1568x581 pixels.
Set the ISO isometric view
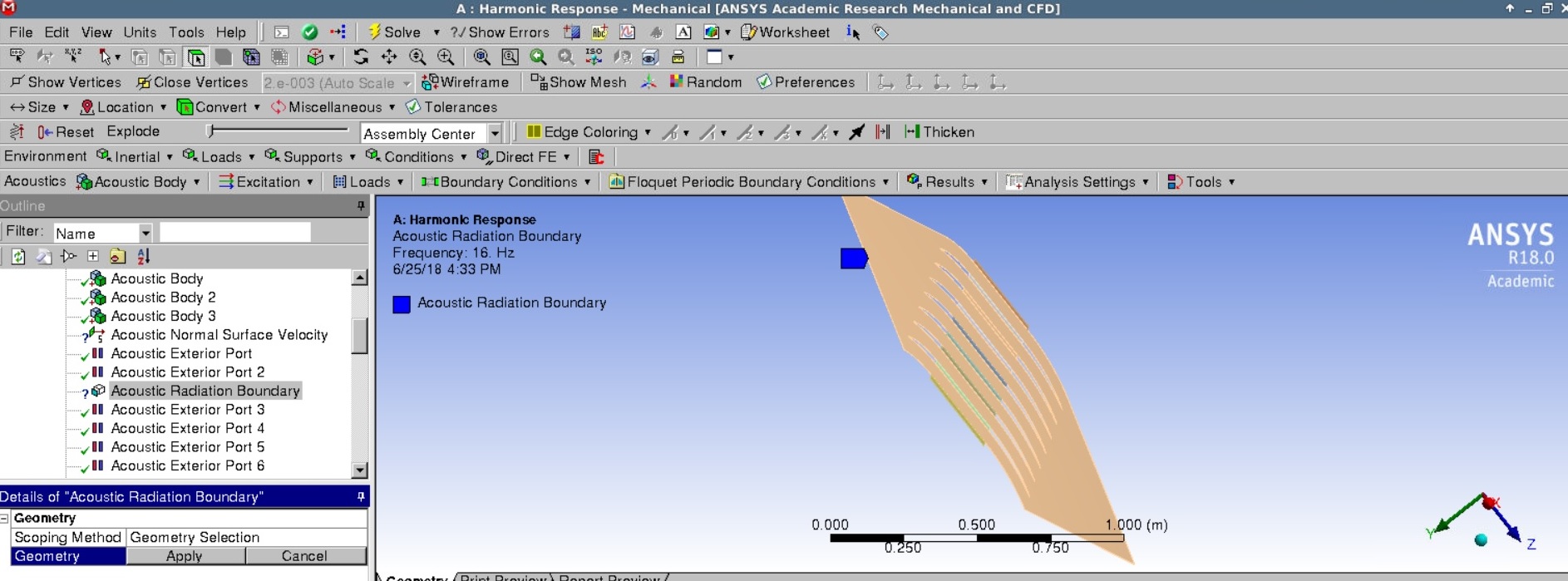coord(594,57)
